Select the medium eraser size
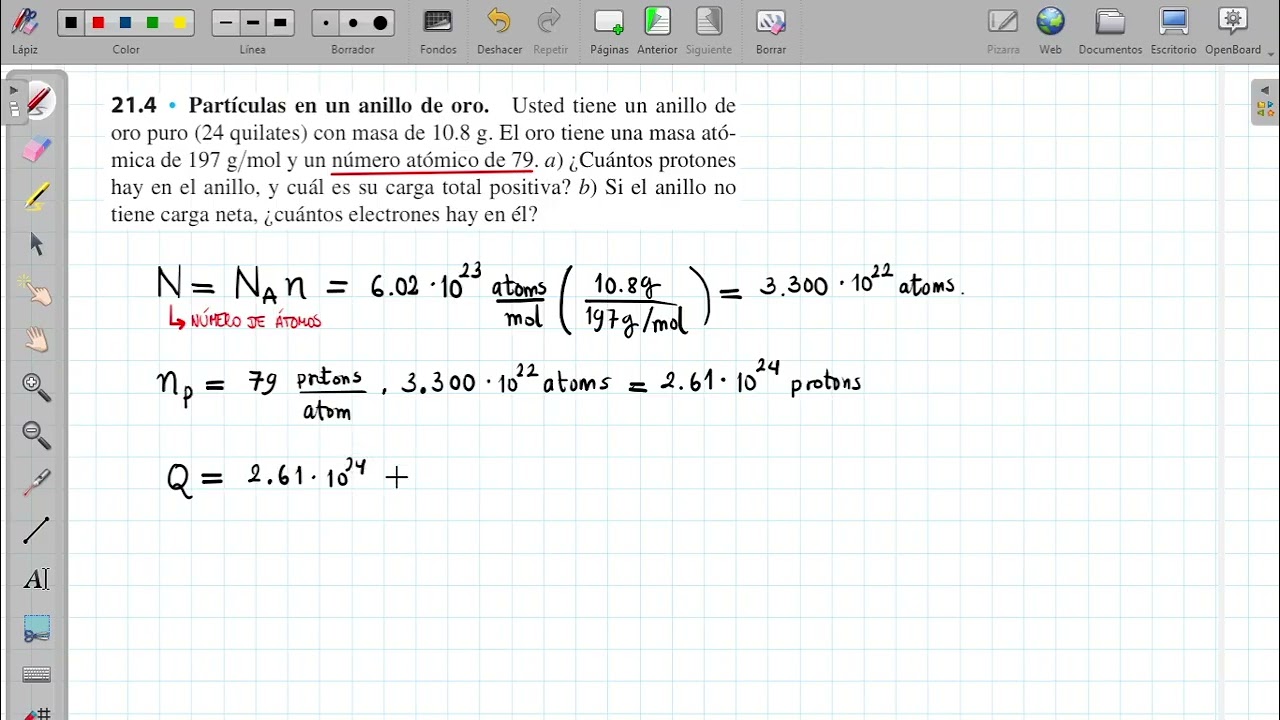Screen dimensions: 1280x720 tap(353, 23)
